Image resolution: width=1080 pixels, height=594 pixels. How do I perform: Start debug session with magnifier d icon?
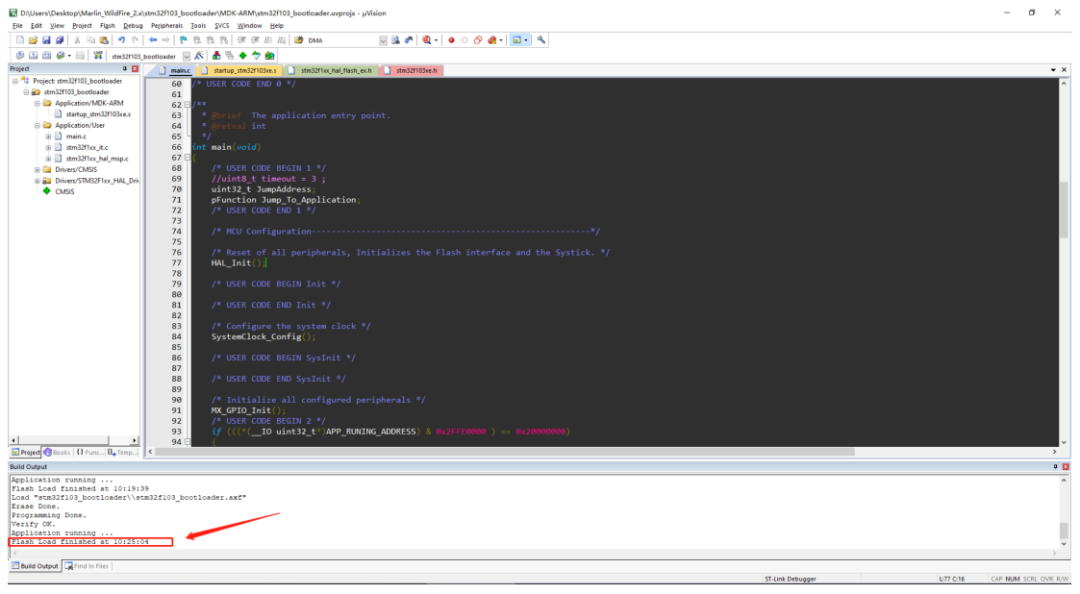click(426, 40)
